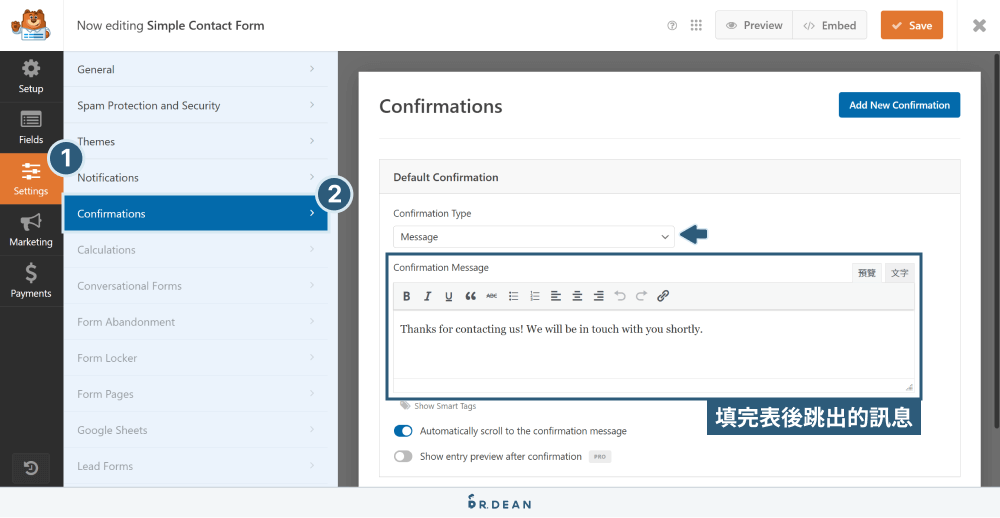Align message text right

(599, 296)
